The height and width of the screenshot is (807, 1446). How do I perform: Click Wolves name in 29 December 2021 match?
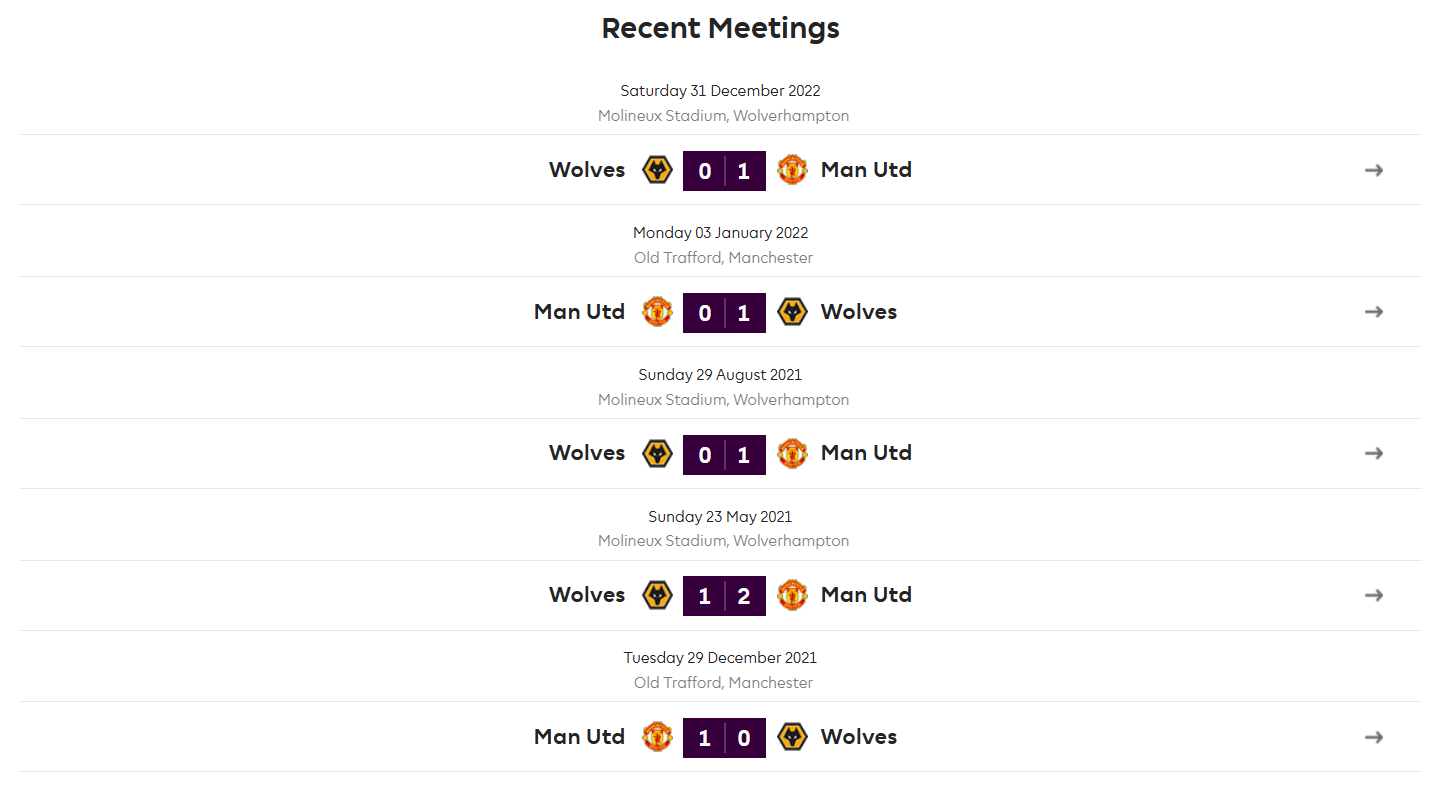pos(859,737)
